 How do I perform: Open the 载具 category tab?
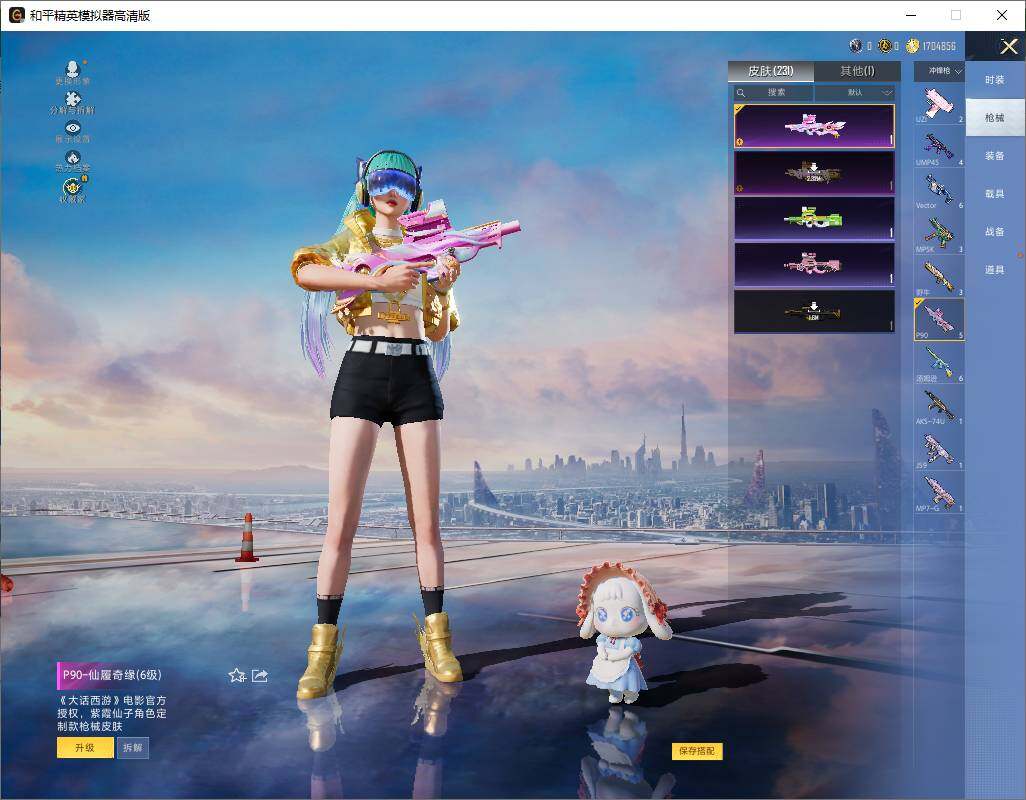(995, 194)
